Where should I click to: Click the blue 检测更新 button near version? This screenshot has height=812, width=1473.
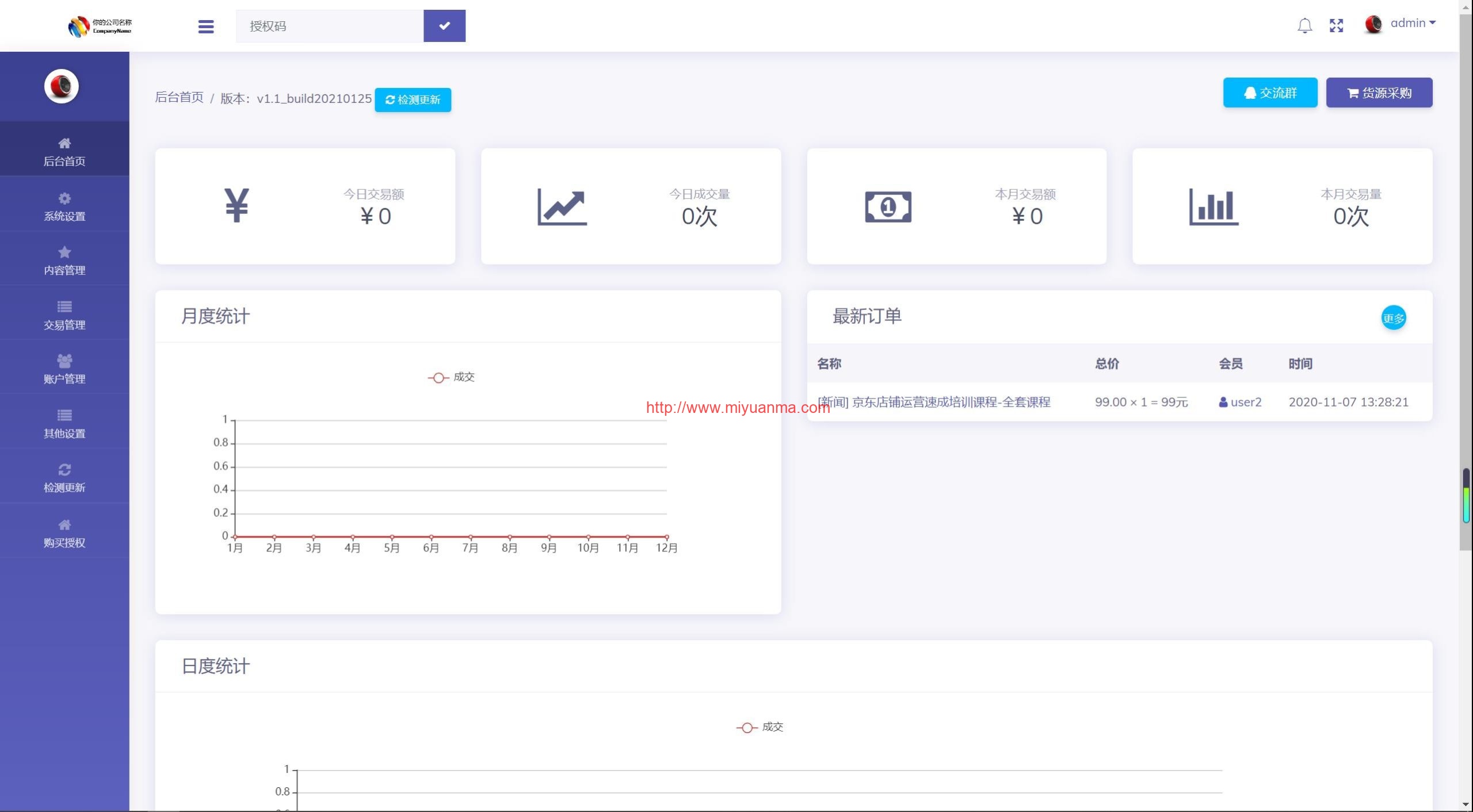pyautogui.click(x=413, y=99)
